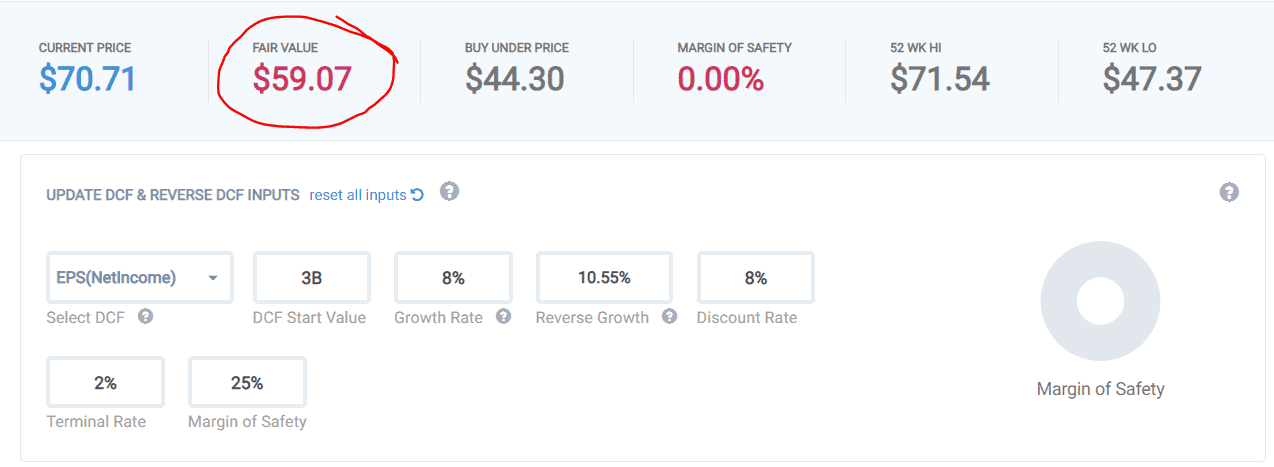Click the 52 WK LO value $47.37

coord(1152,79)
